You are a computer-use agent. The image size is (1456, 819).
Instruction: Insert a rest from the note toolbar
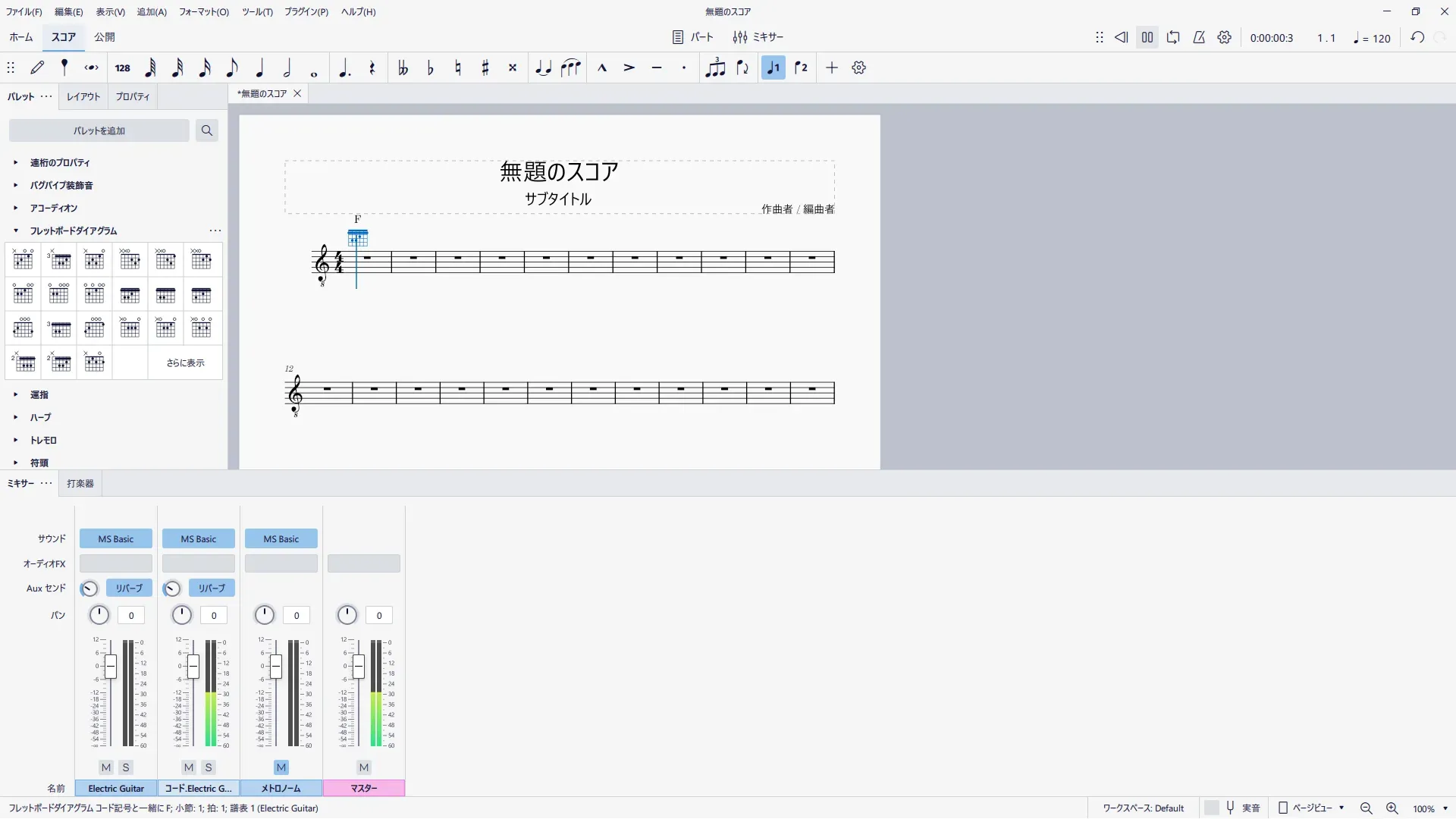click(372, 68)
